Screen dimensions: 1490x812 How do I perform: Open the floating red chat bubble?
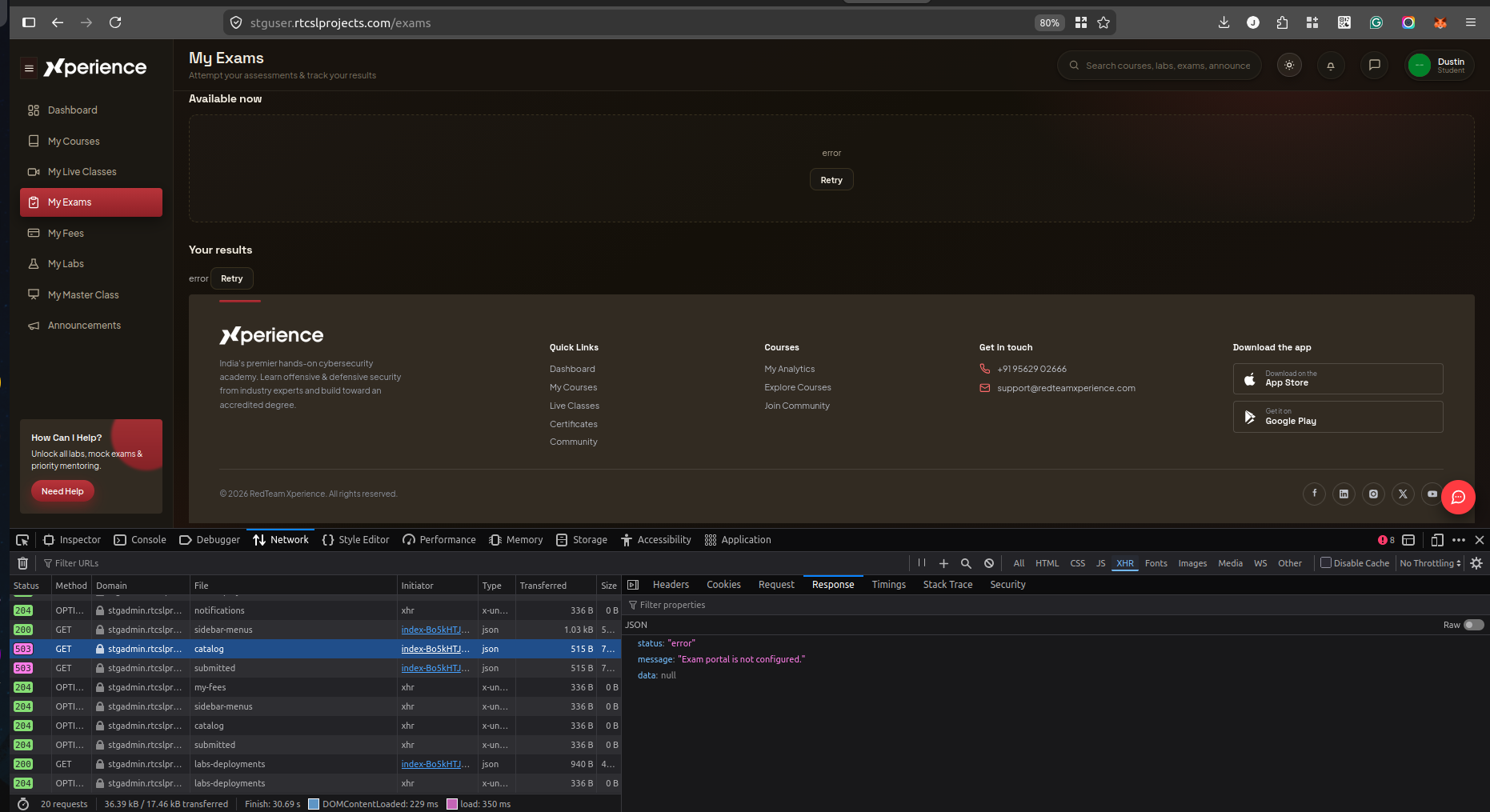(x=1458, y=497)
